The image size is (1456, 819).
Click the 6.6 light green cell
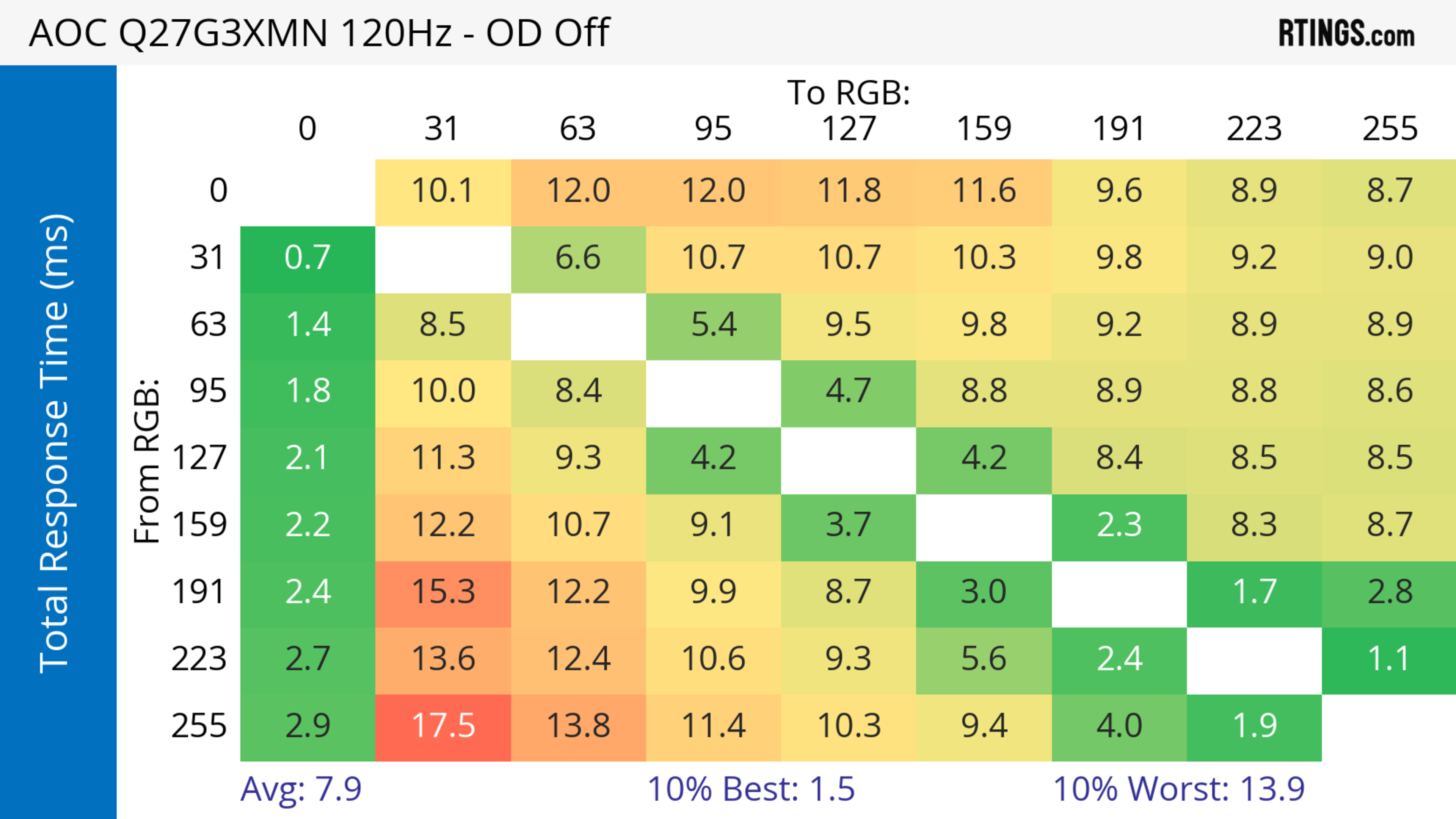click(578, 259)
